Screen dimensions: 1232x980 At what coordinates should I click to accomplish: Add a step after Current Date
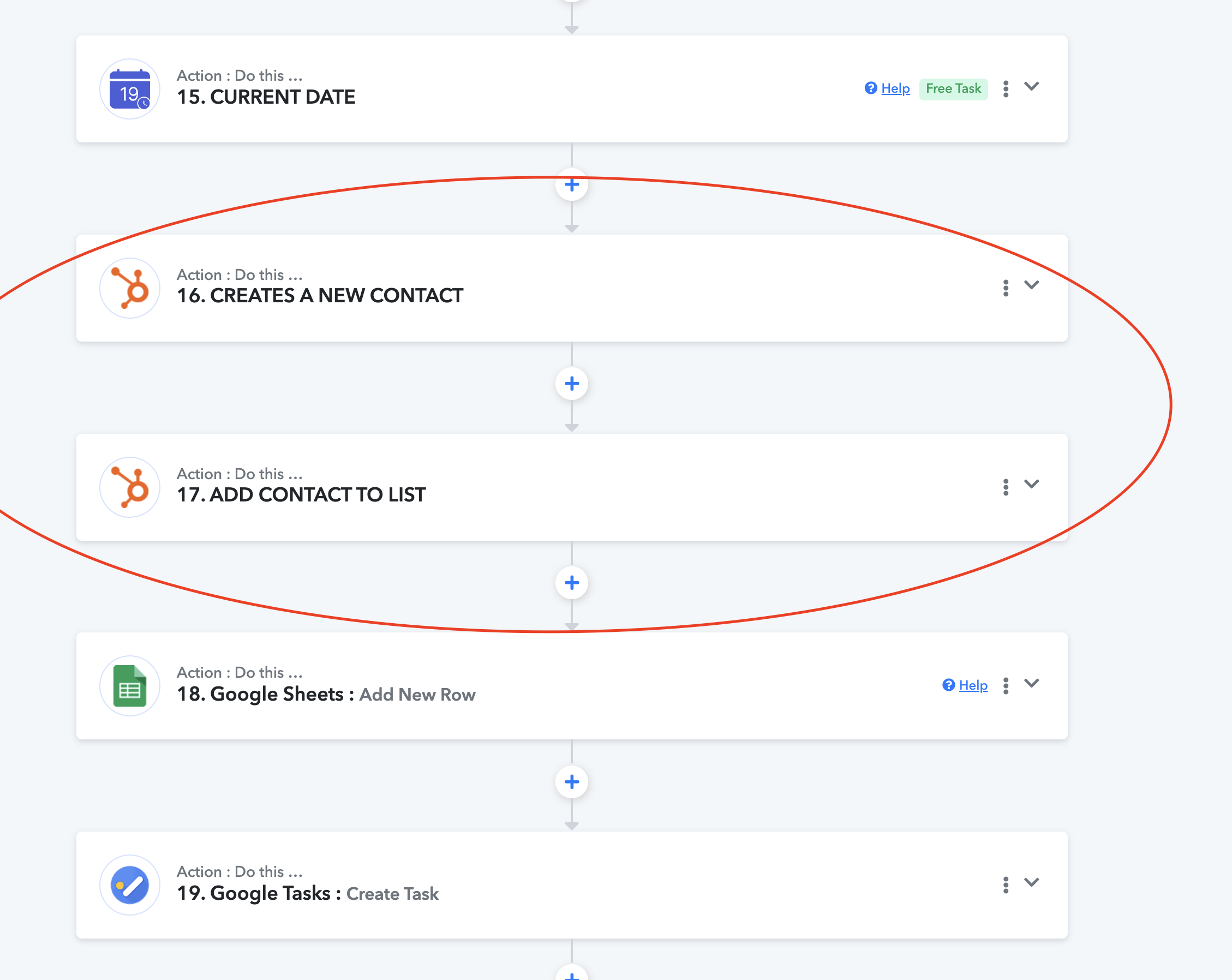pos(571,184)
